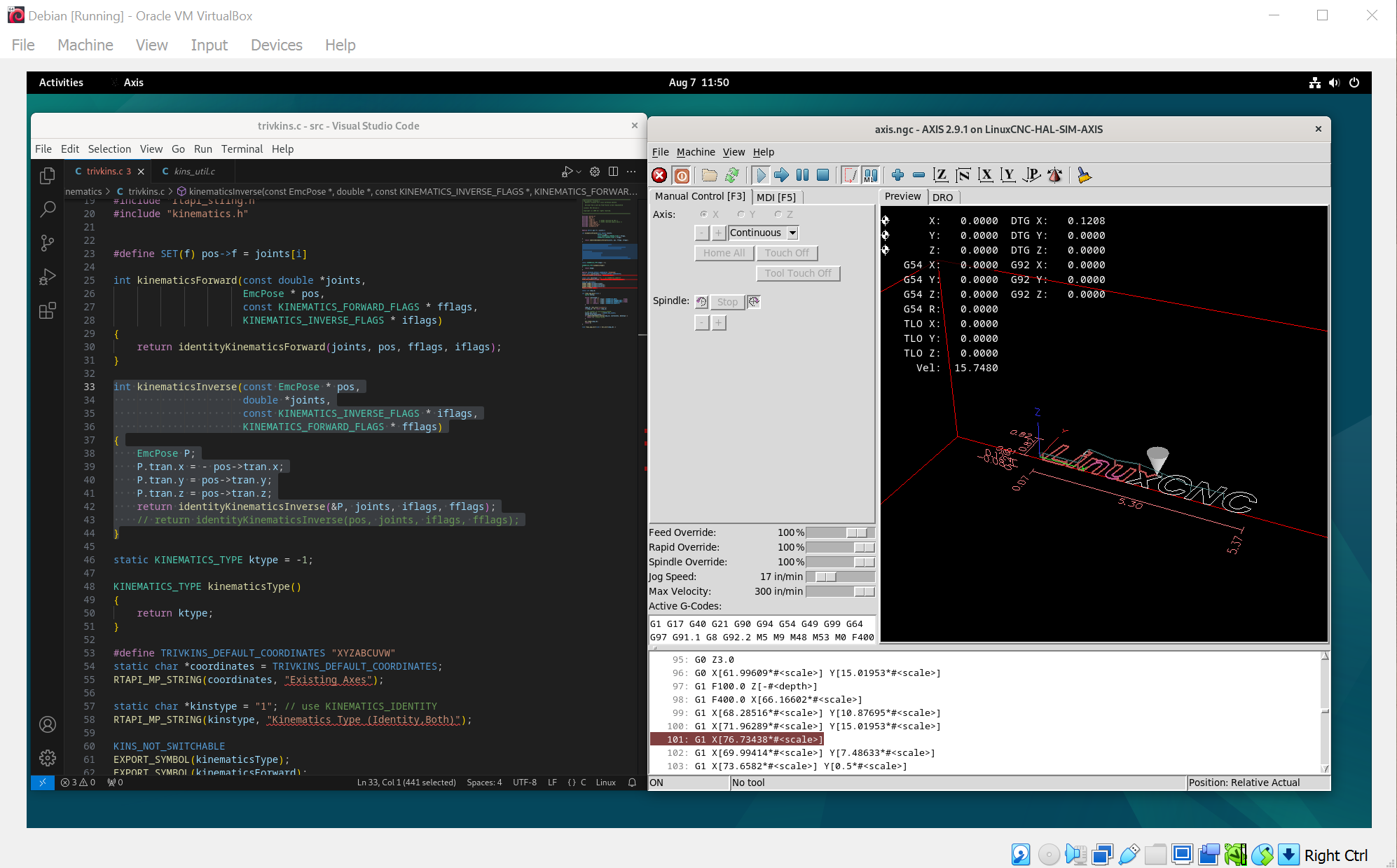Switch to the DRO tab

pos(942,198)
